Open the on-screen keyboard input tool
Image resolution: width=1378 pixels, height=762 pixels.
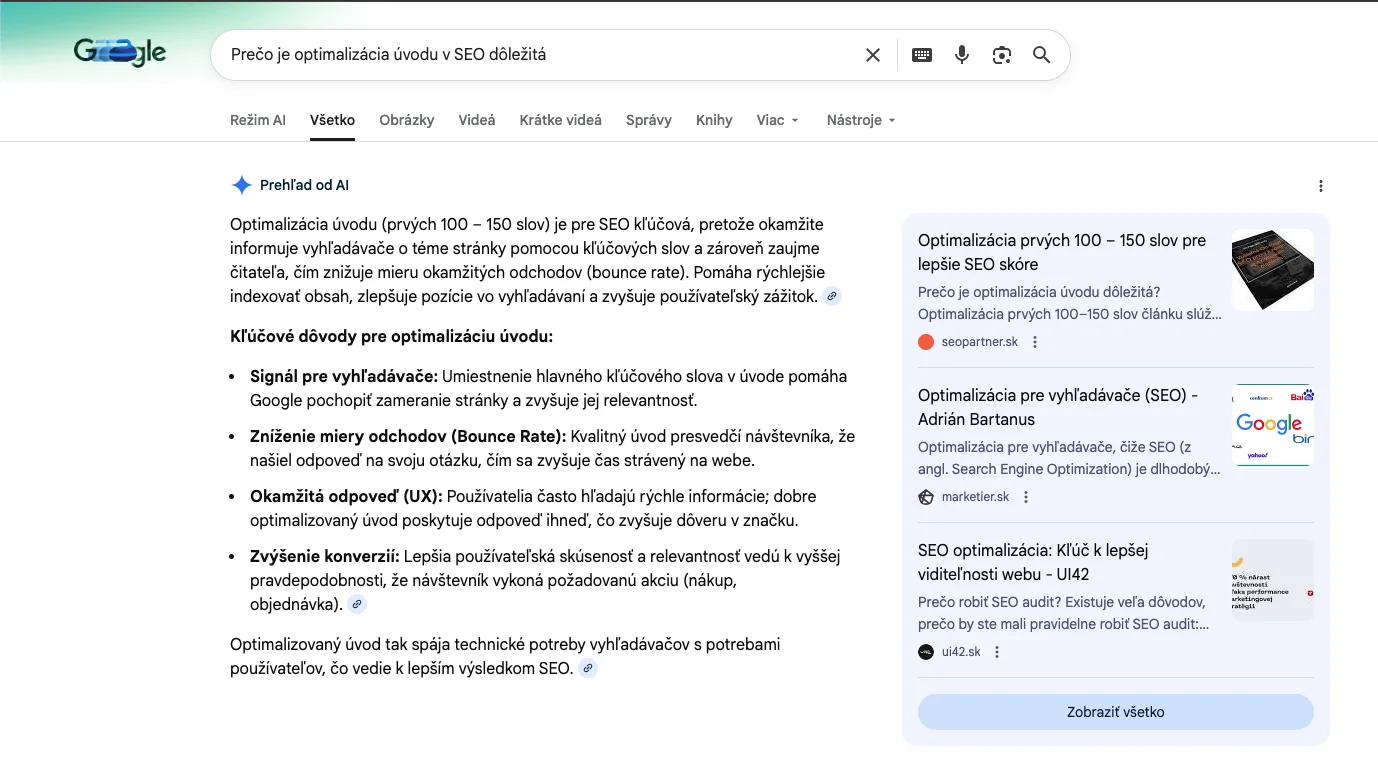[x=922, y=55]
